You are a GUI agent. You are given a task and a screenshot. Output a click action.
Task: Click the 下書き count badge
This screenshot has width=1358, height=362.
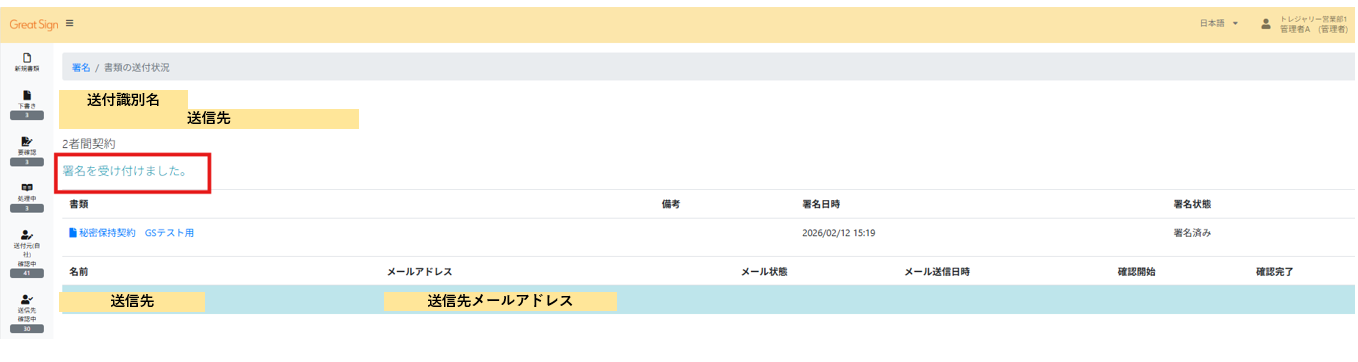coord(27,115)
